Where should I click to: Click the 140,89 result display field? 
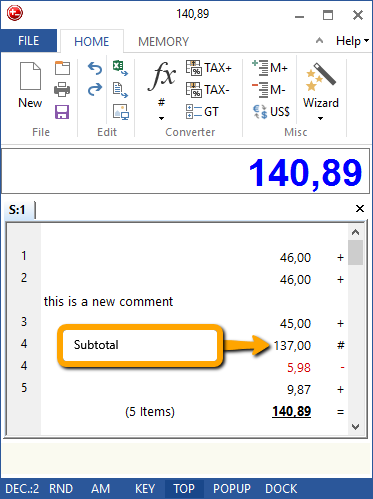tap(186, 171)
